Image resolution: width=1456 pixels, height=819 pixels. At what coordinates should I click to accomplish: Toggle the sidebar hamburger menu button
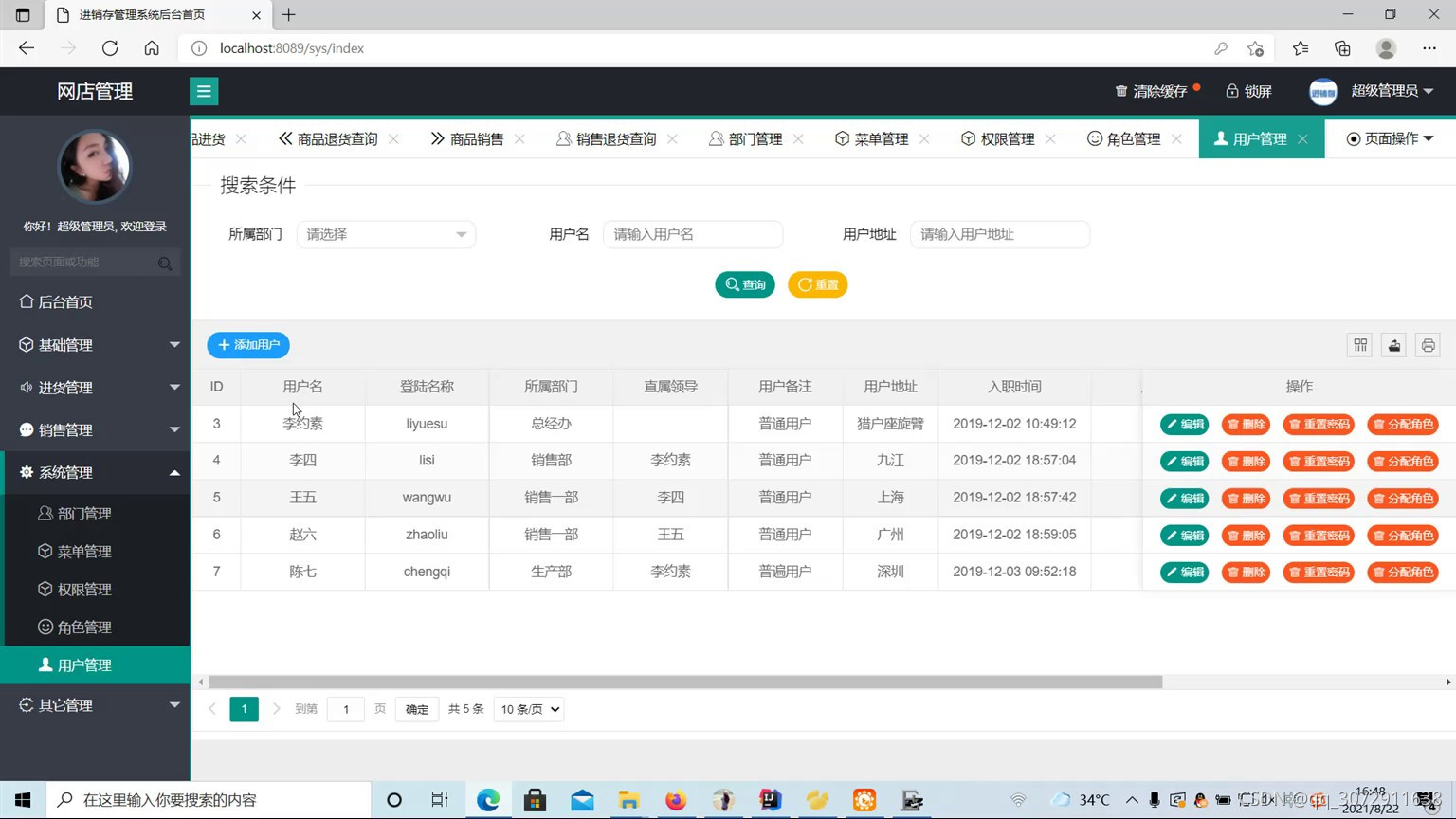pyautogui.click(x=204, y=91)
